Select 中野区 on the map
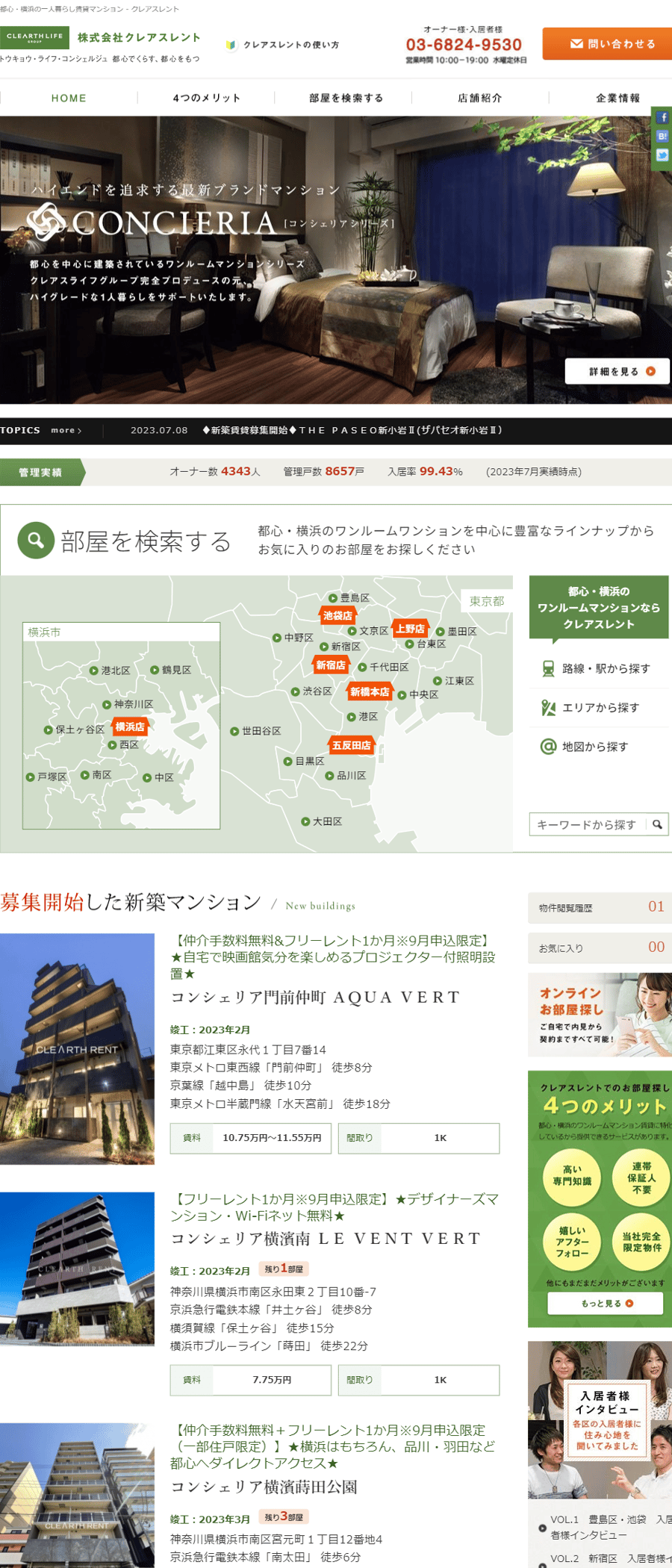The width and height of the screenshot is (672, 1568). [293, 638]
